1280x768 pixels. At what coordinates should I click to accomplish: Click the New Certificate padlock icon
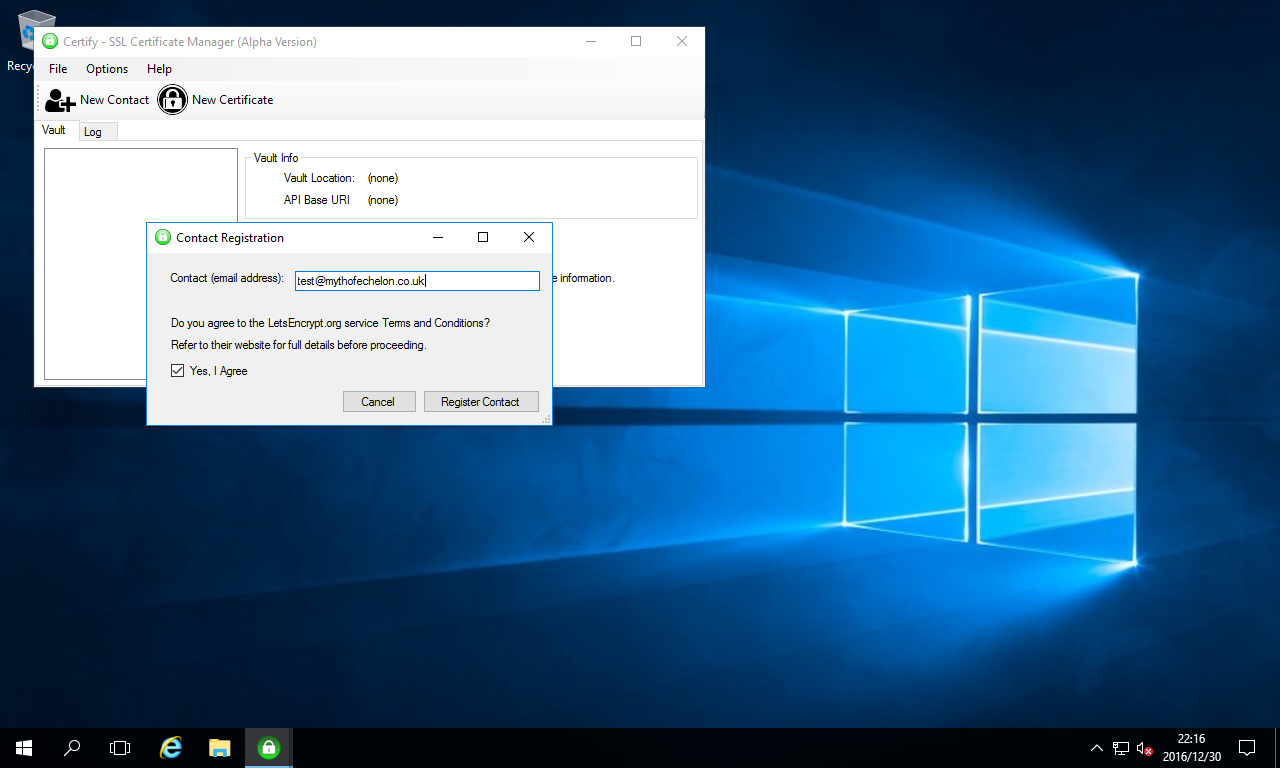[x=173, y=100]
